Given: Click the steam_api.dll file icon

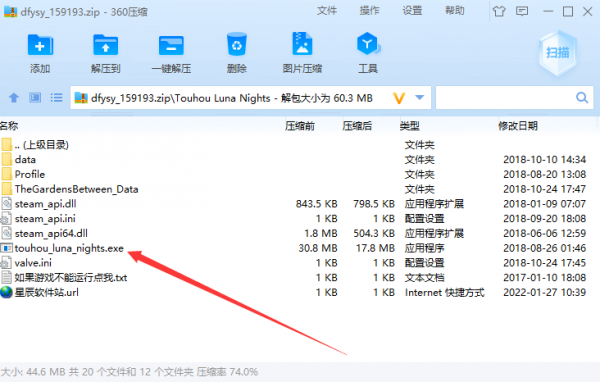Looking at the screenshot, I should coord(7,204).
